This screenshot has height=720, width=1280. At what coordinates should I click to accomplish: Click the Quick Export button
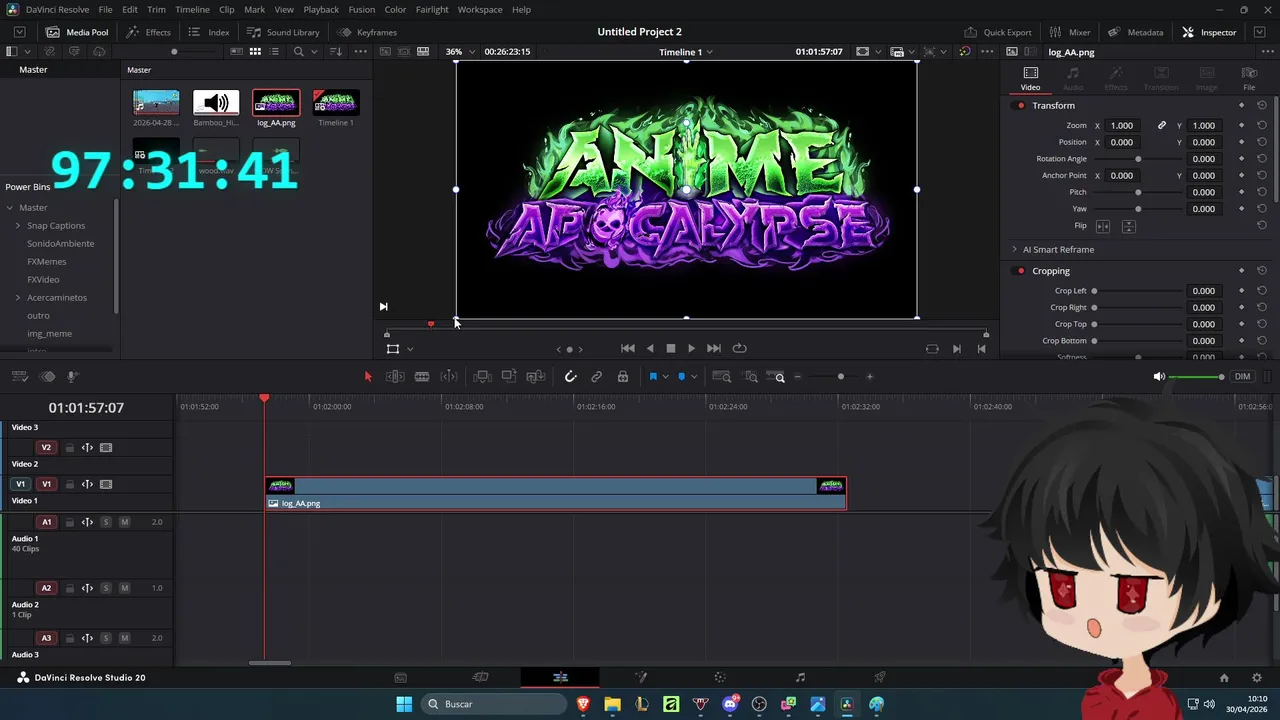998,32
